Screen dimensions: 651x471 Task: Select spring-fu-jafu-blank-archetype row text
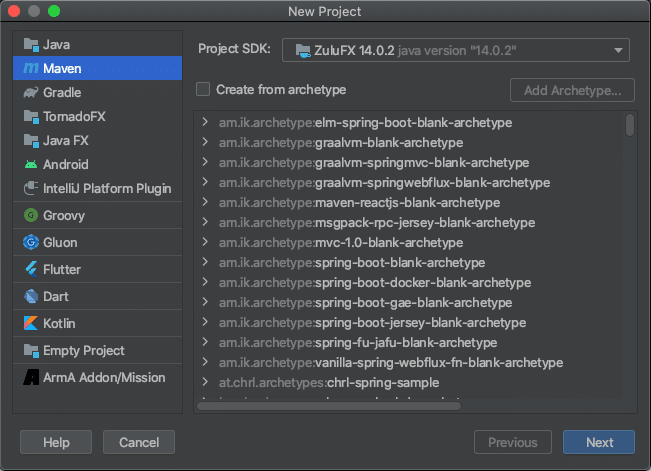pos(358,343)
